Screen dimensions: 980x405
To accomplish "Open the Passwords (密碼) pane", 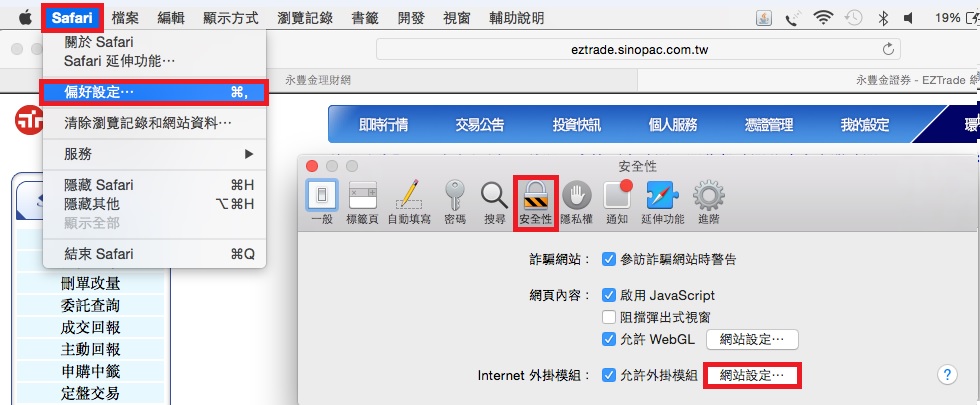I will [454, 202].
